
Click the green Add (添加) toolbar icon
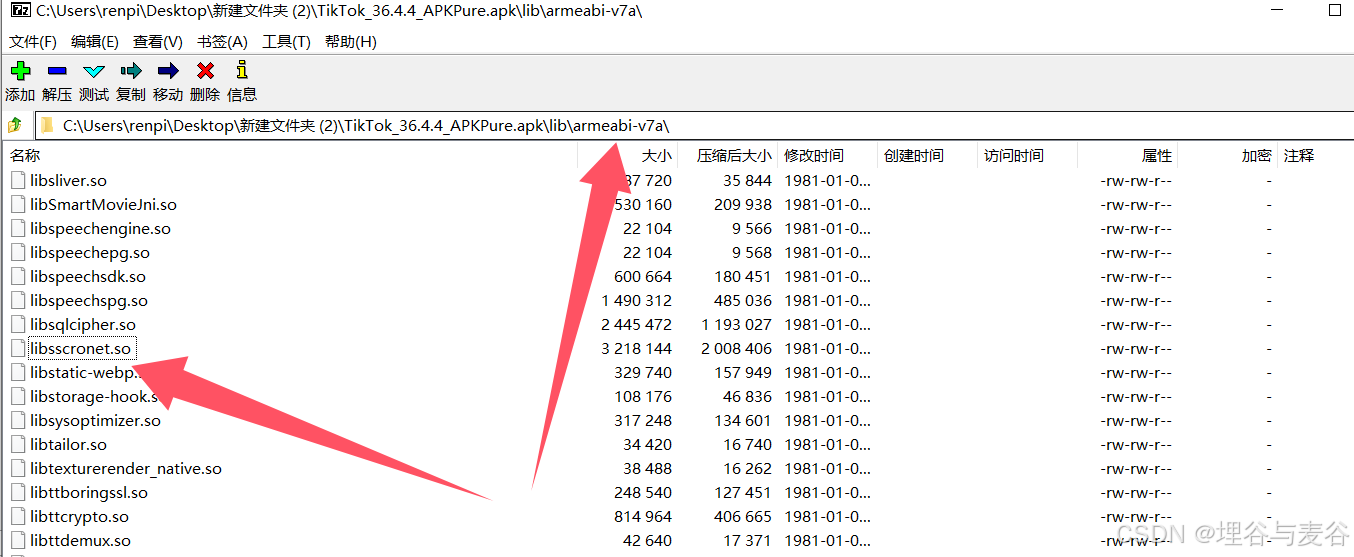point(20,71)
